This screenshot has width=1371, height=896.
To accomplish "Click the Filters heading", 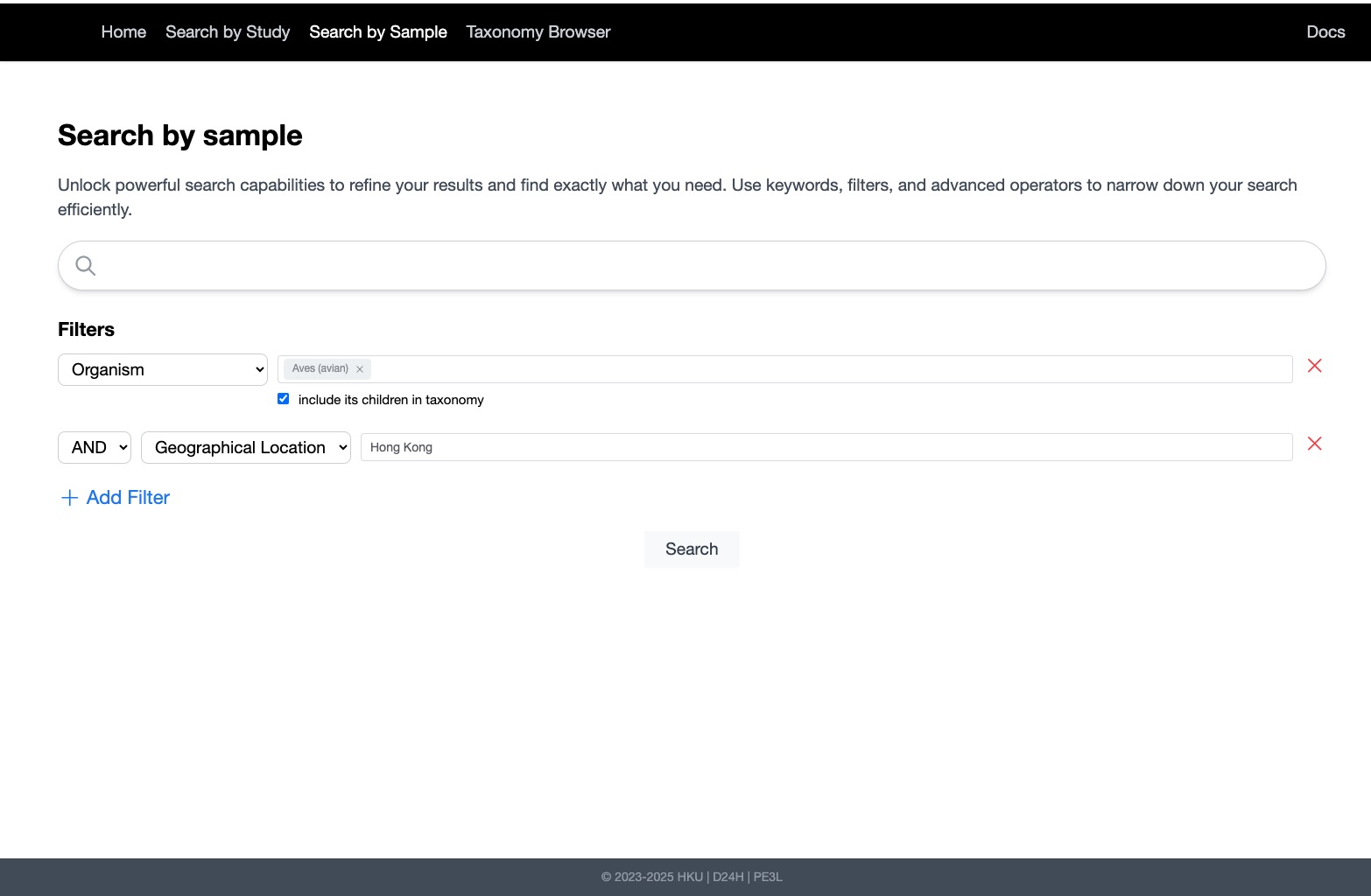I will tap(86, 330).
